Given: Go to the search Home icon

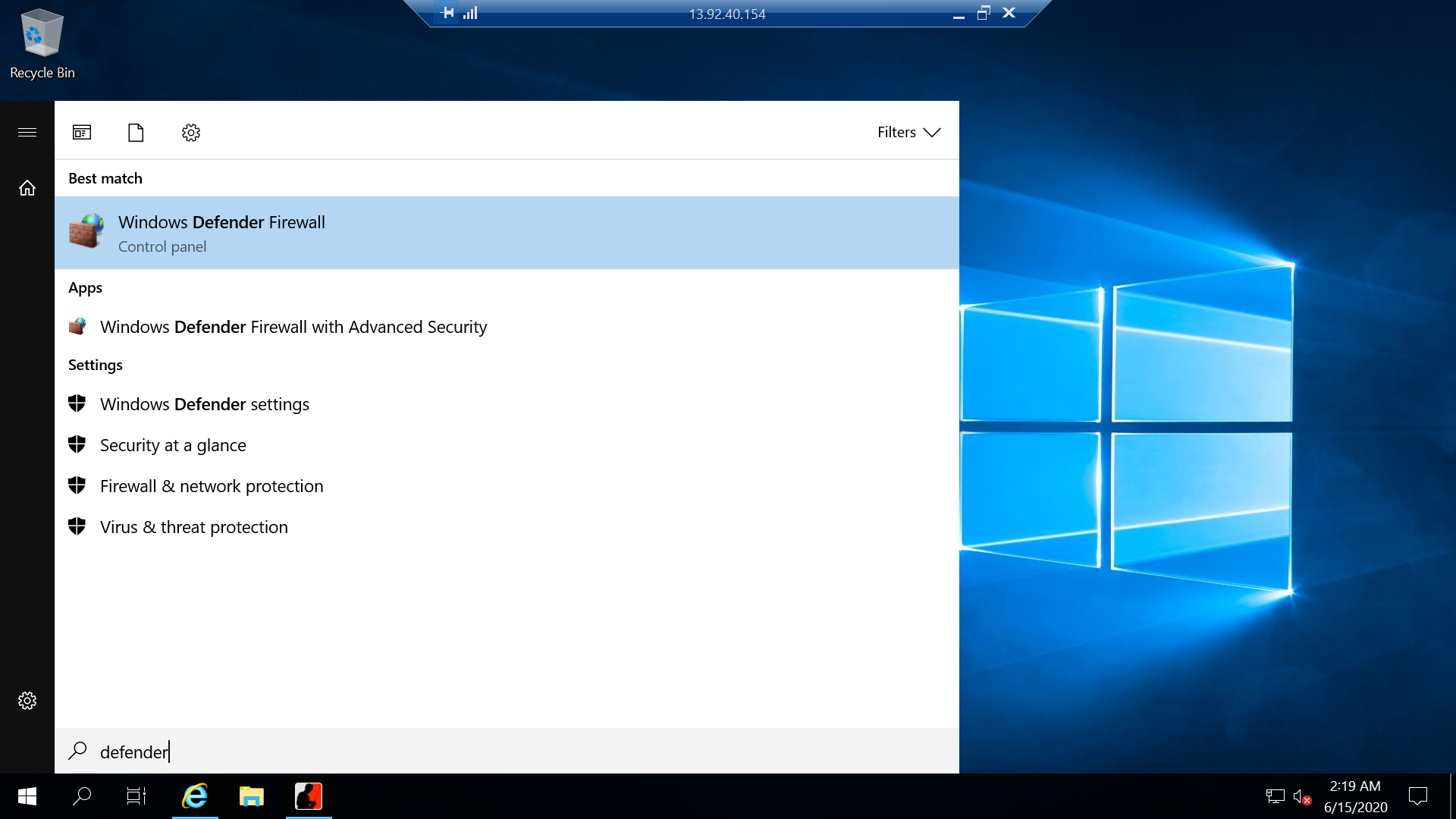Looking at the screenshot, I should point(27,188).
